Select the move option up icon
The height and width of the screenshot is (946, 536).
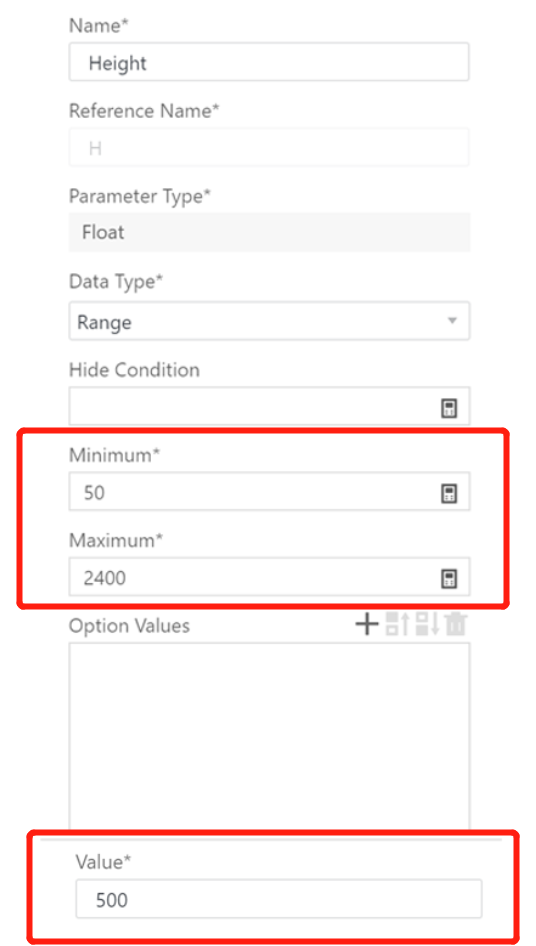click(x=397, y=624)
